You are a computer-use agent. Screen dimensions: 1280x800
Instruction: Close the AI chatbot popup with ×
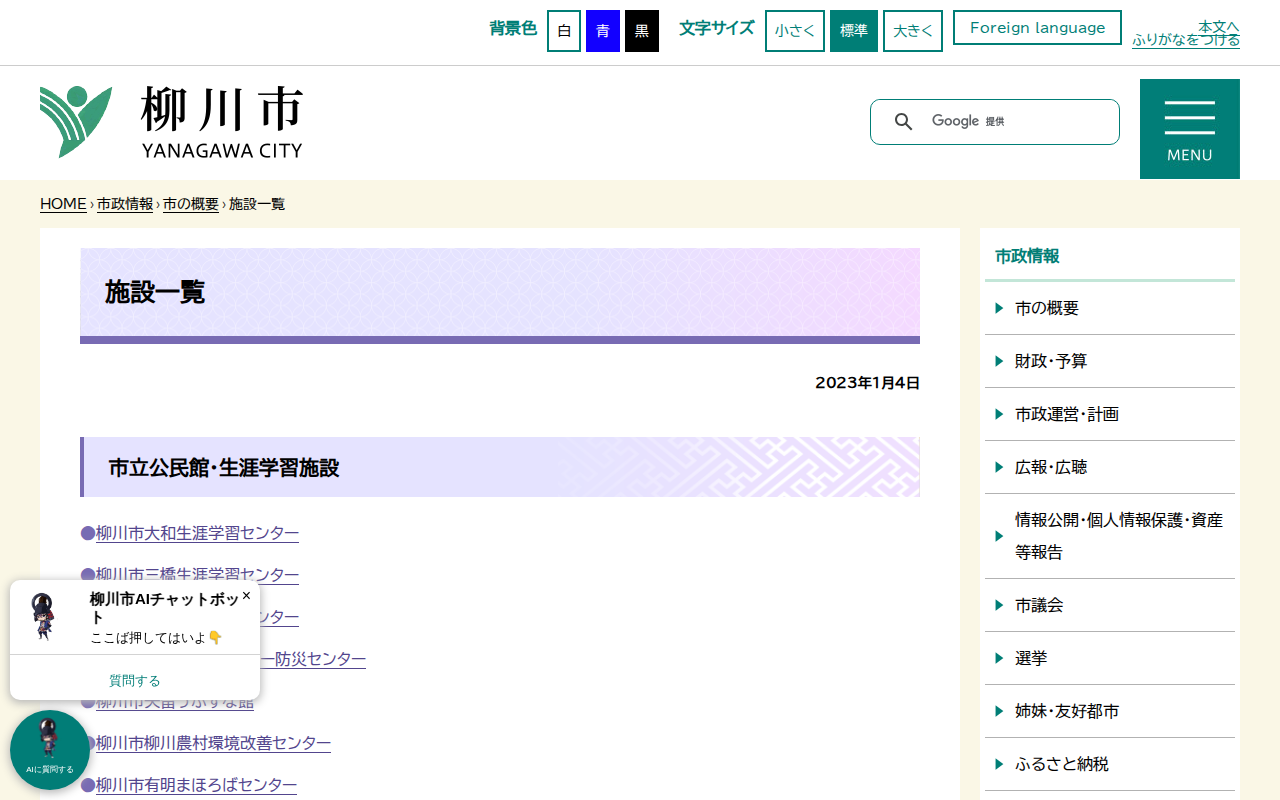245,595
